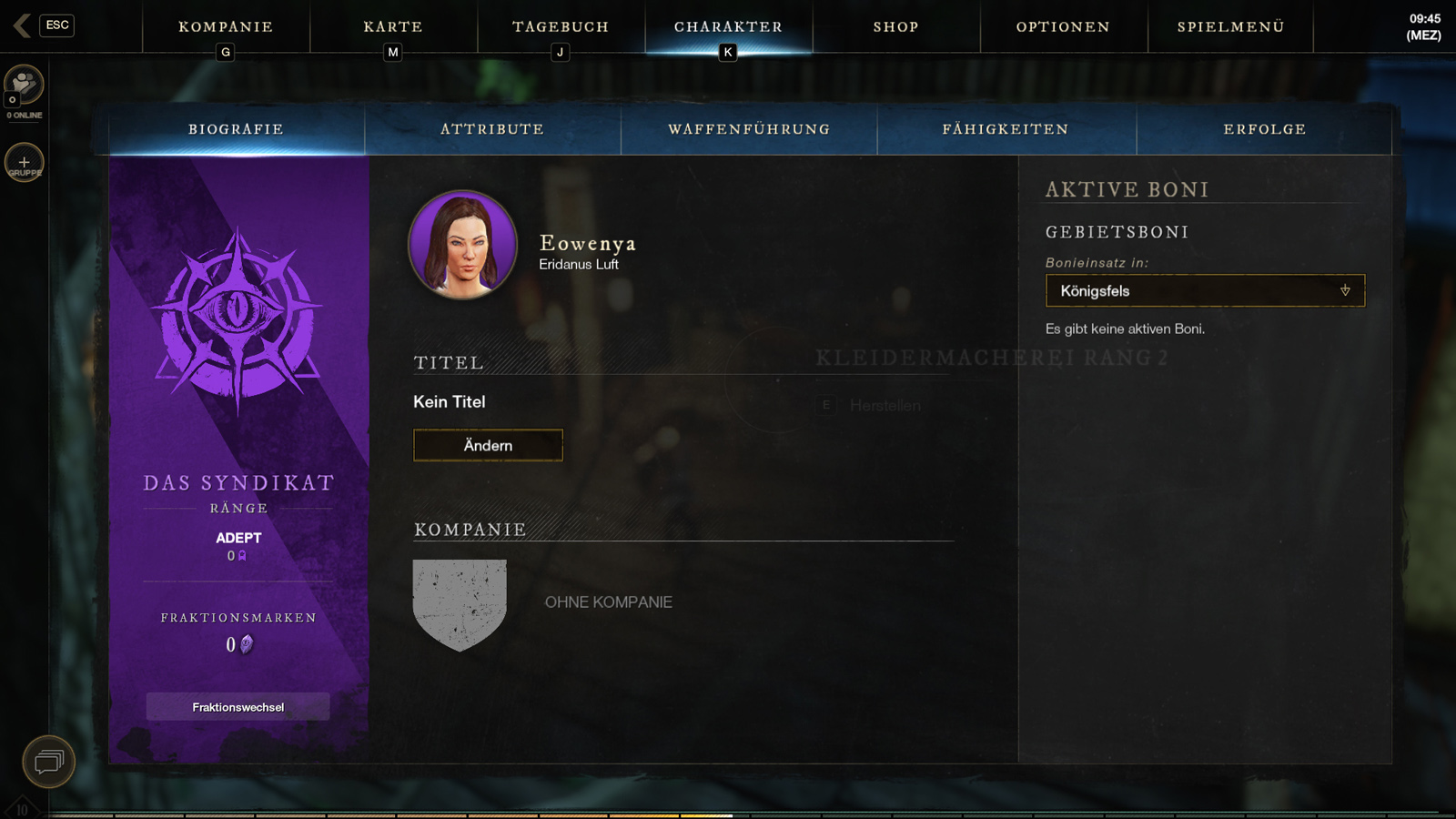
Task: Switch to the Waffenführung tab
Action: point(749,129)
